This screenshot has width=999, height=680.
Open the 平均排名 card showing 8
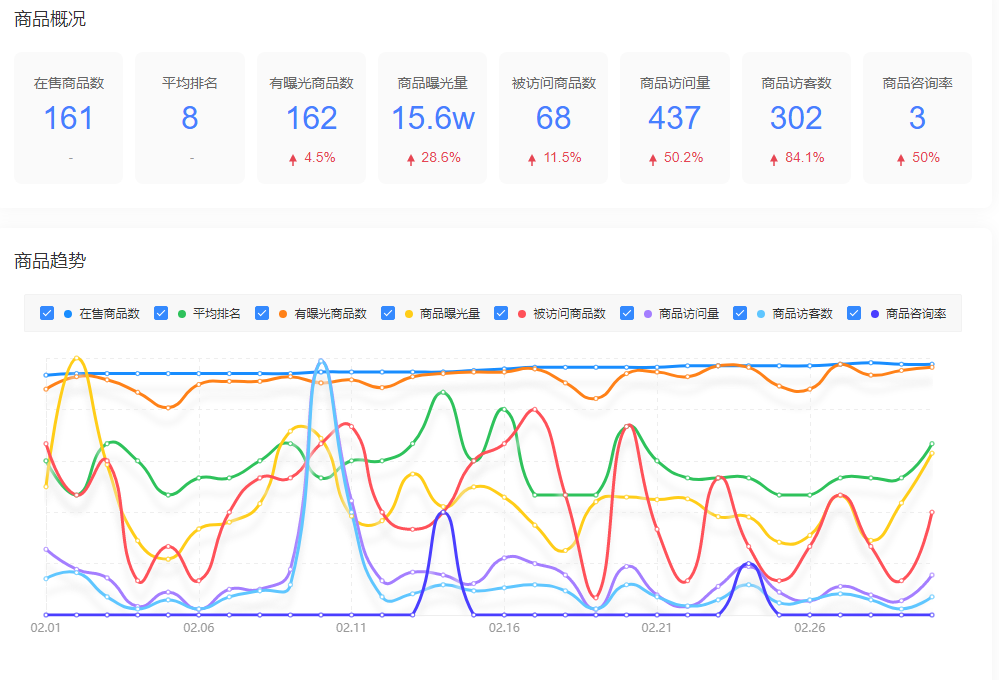point(190,118)
